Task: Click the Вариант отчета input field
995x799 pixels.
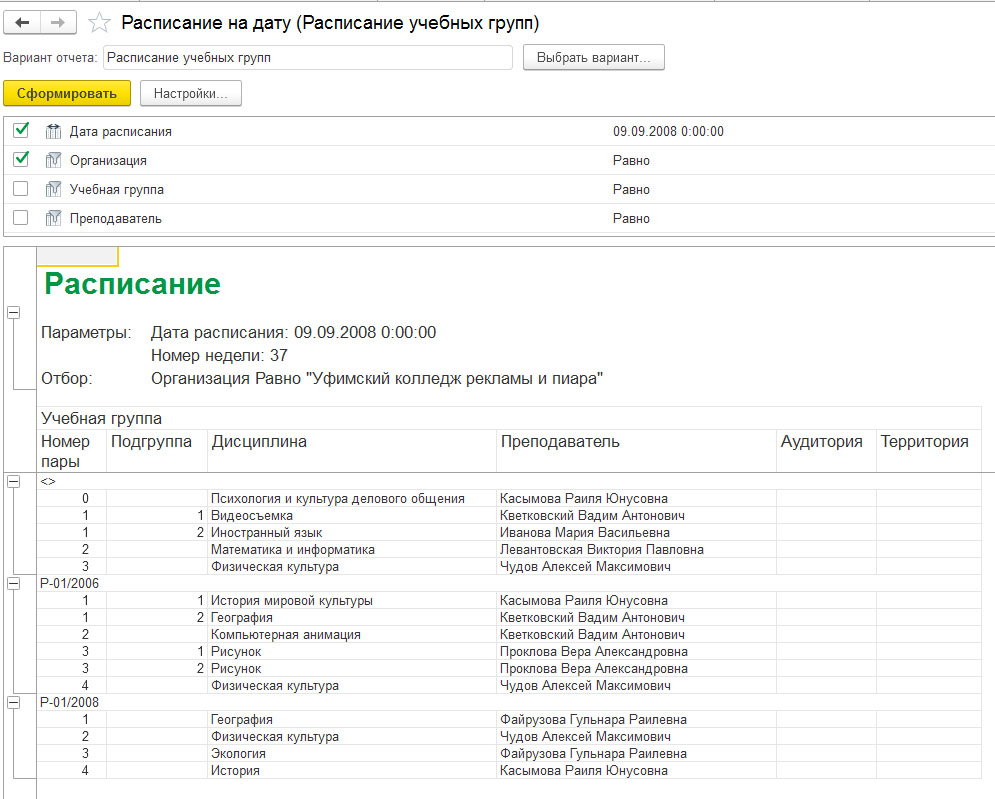Action: (x=308, y=58)
